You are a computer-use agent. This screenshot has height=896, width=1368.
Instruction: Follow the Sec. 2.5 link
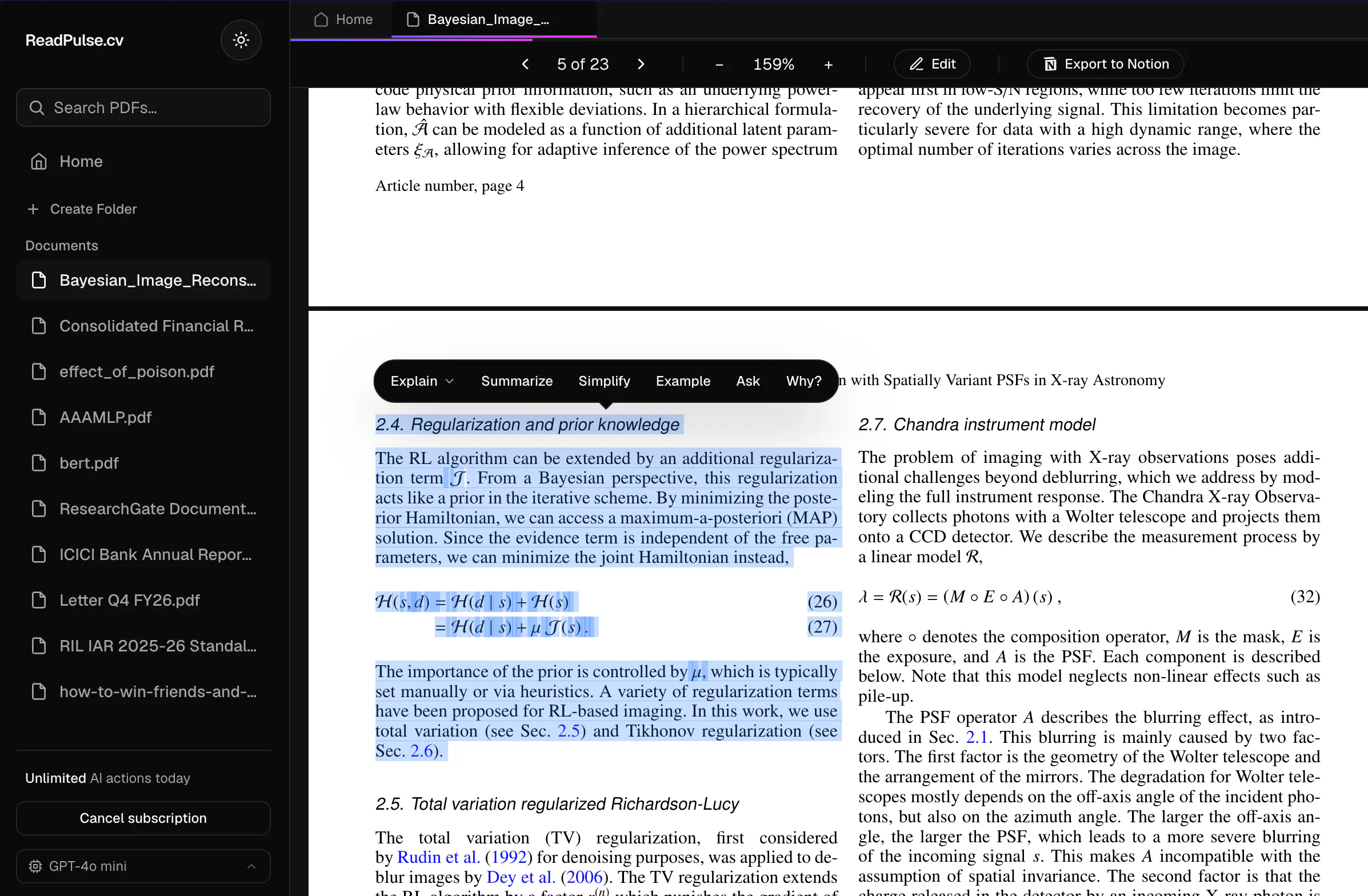click(x=569, y=731)
